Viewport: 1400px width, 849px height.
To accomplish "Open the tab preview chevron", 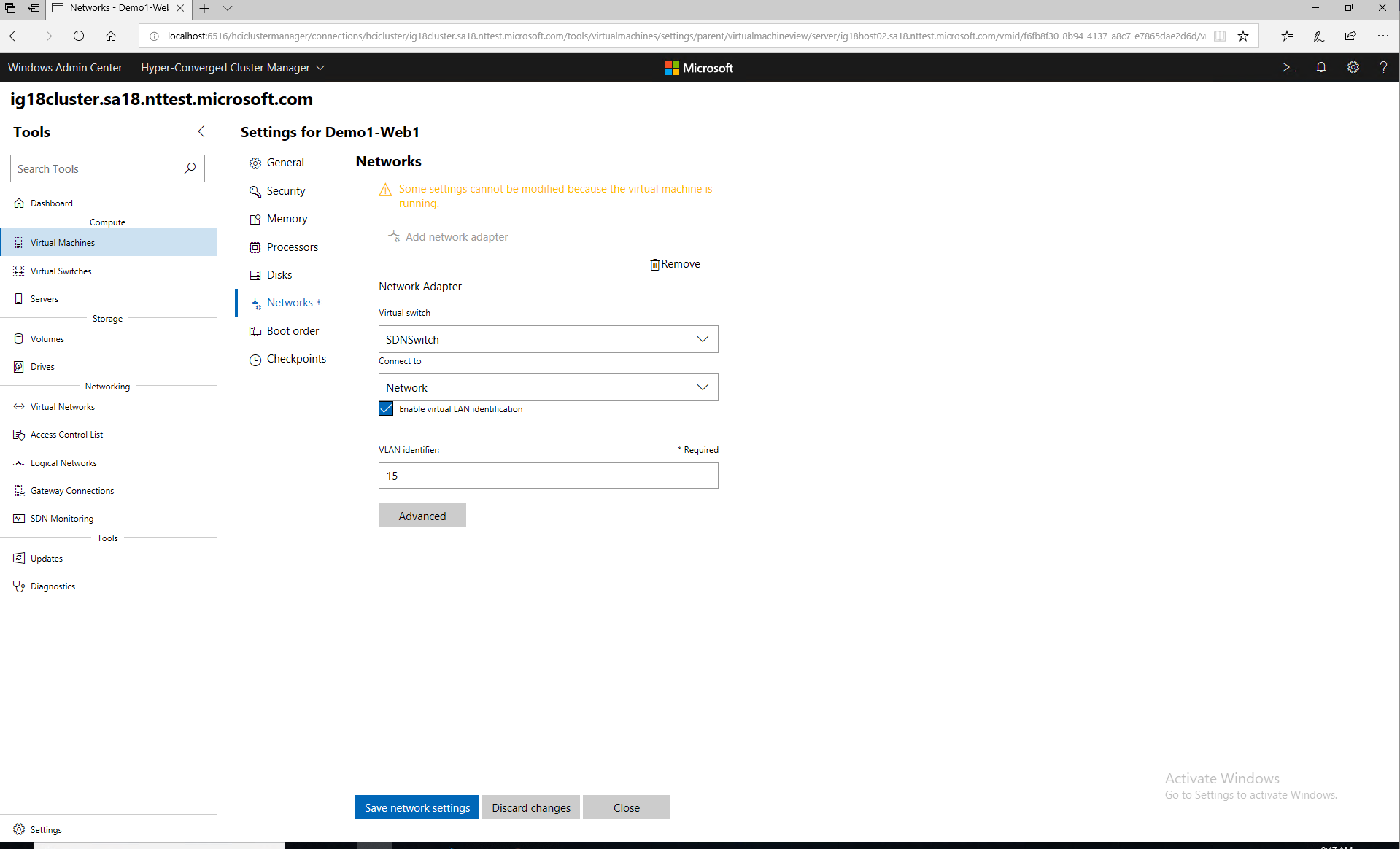I will [x=228, y=8].
